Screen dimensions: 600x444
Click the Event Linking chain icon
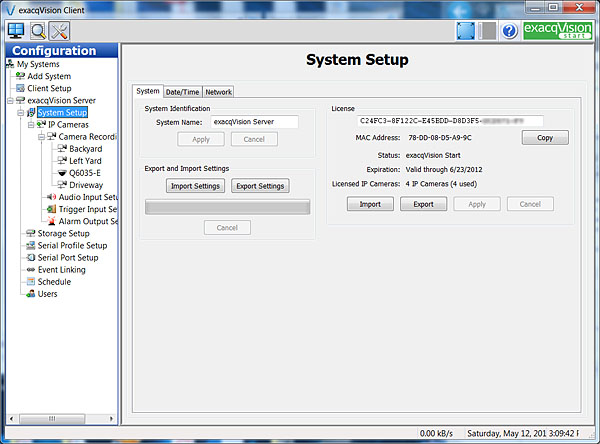click(x=31, y=269)
